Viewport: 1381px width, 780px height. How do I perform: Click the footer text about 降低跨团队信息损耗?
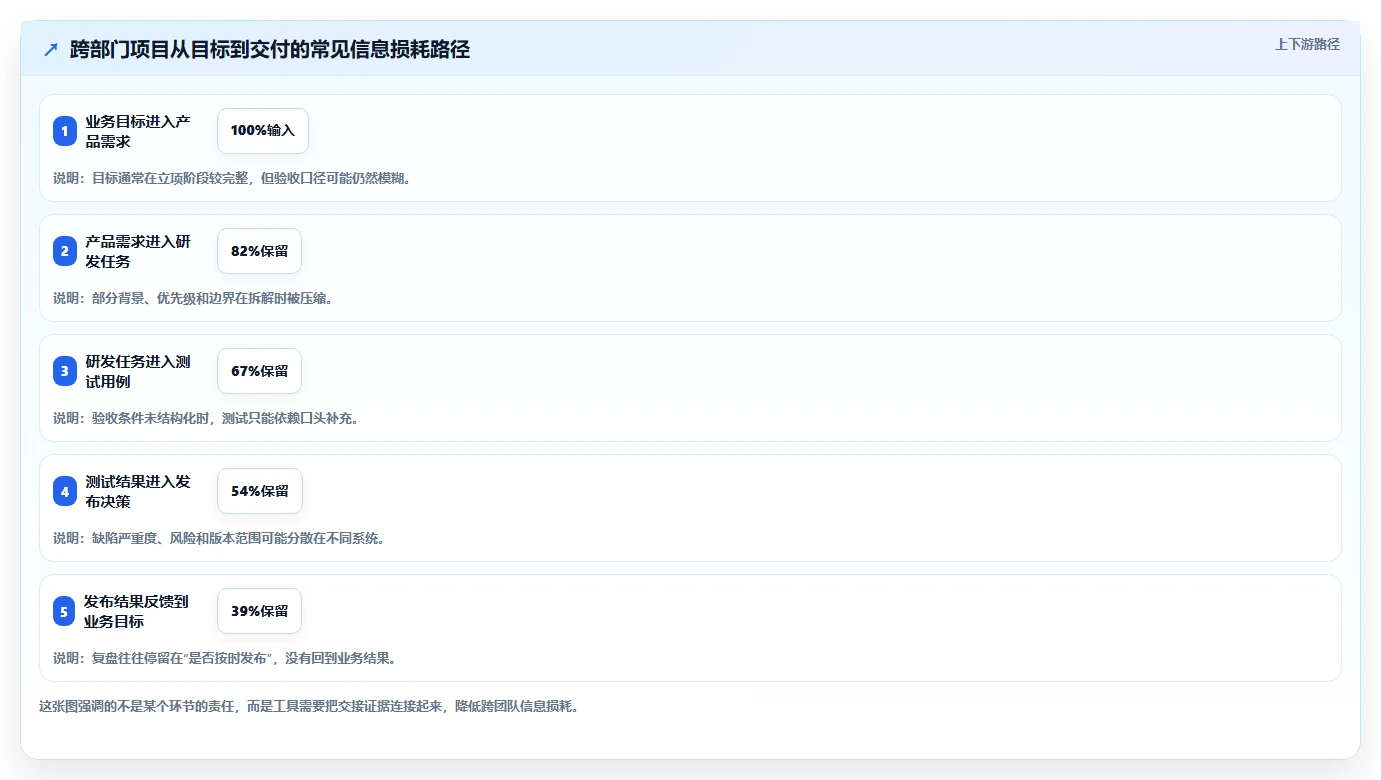309,706
